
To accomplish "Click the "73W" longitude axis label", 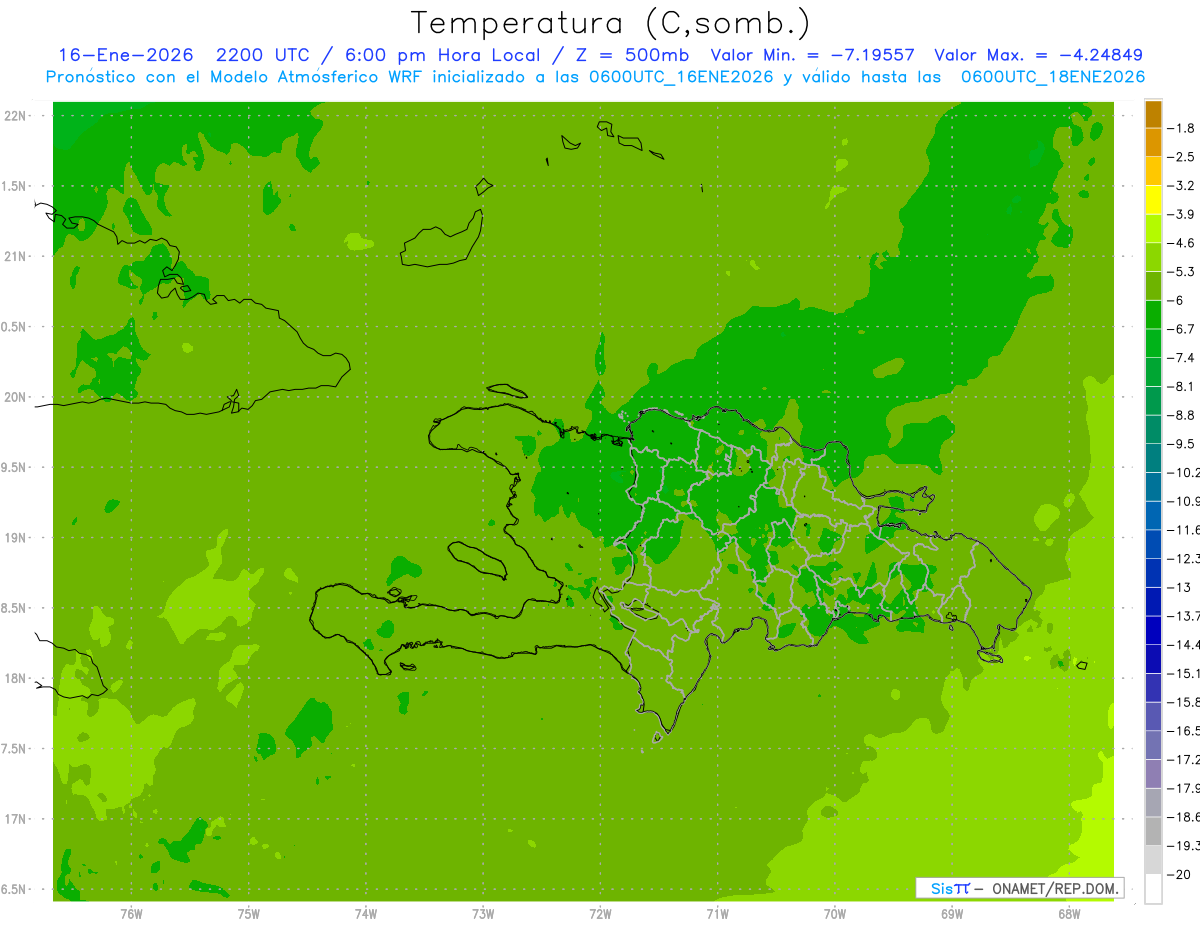I will (x=483, y=914).
